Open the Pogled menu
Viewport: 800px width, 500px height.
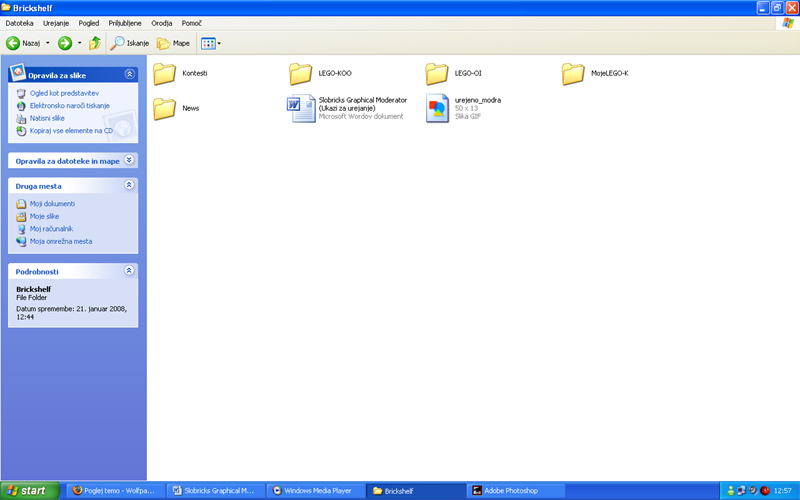(89, 23)
